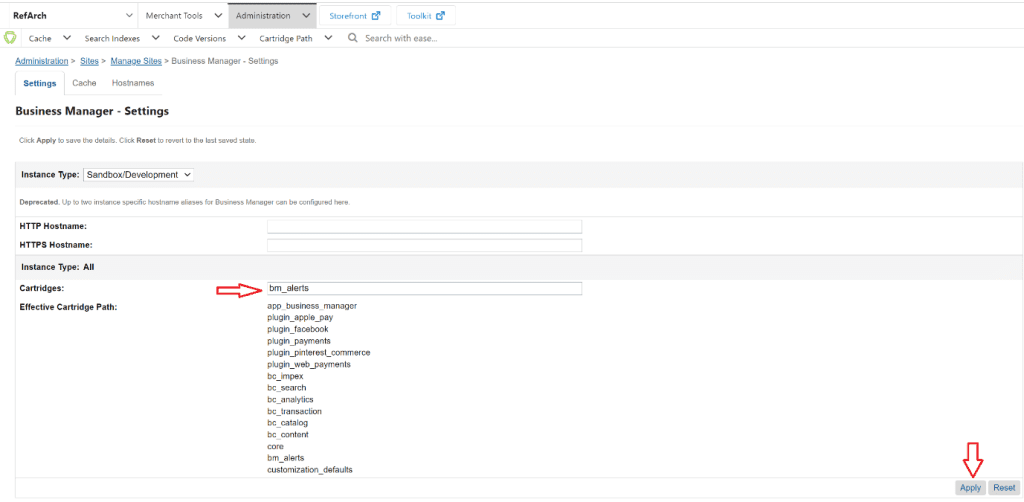The width and height of the screenshot is (1024, 502).
Task: Switch to the Cache tab
Action: [x=84, y=83]
